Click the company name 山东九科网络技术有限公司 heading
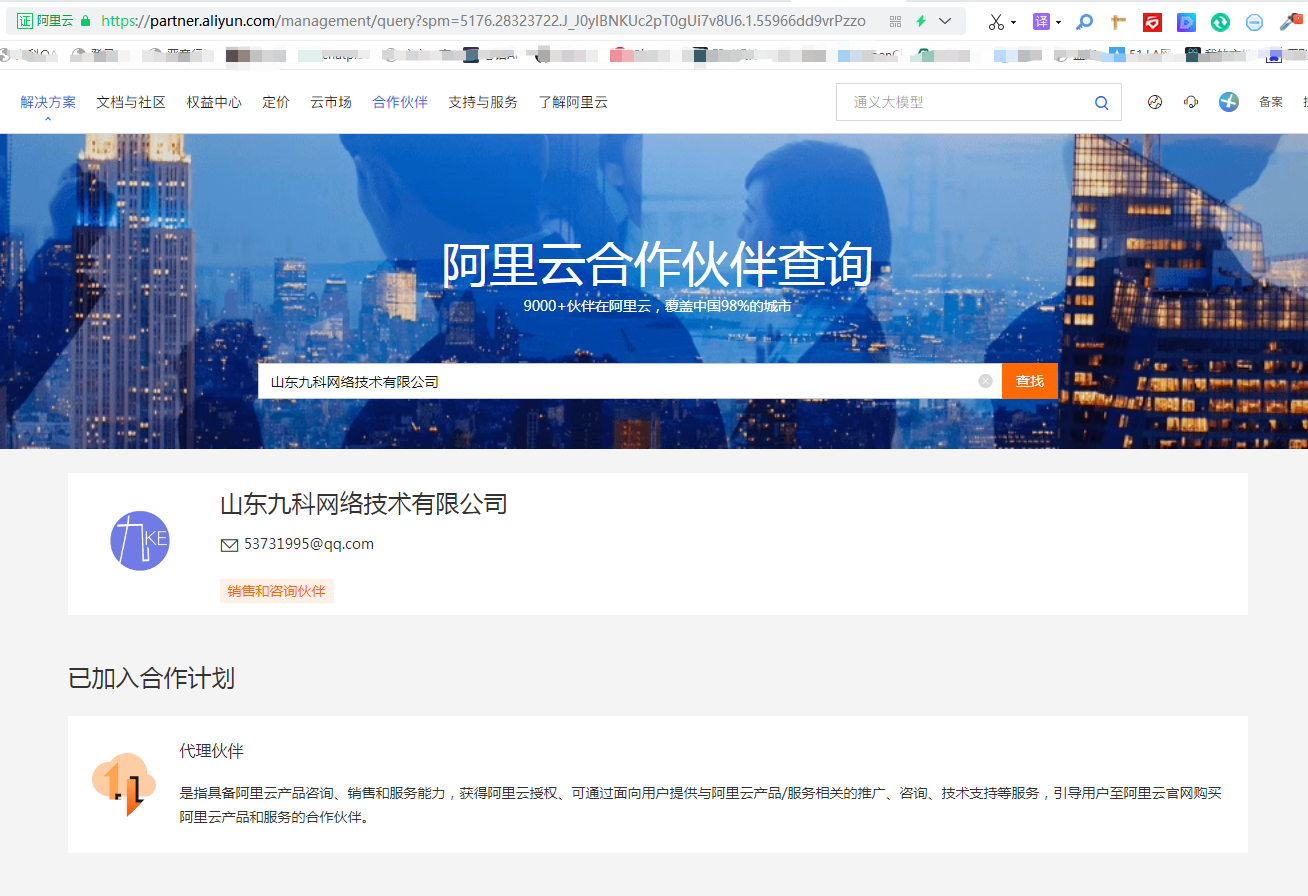The image size is (1308, 896). tap(364, 504)
